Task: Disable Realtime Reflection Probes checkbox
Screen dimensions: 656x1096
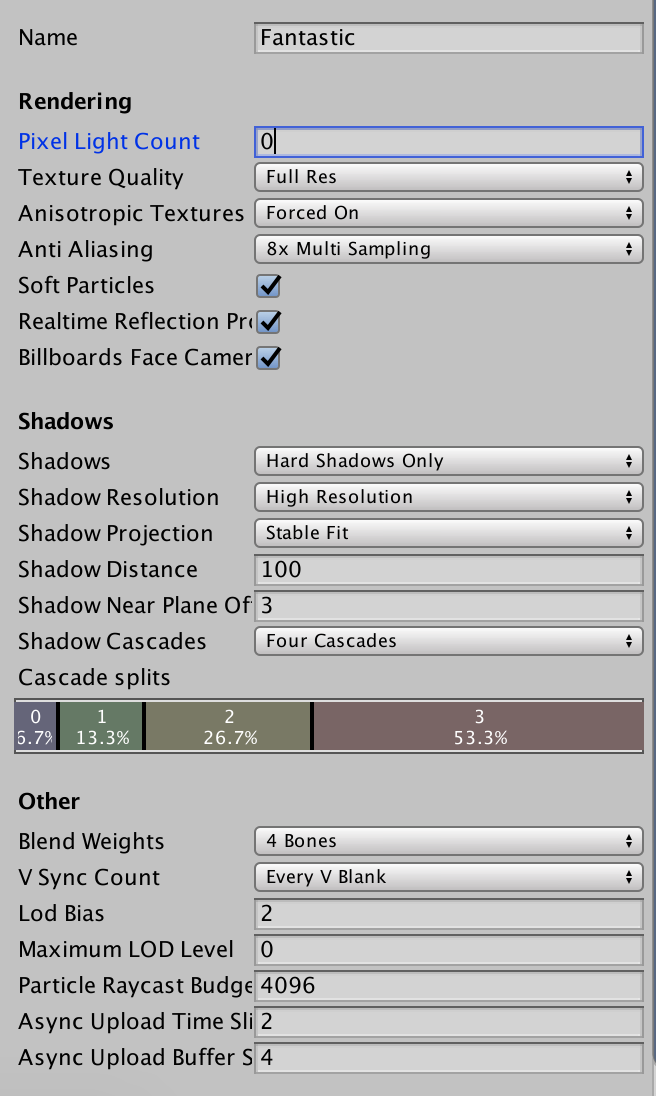Action: (268, 322)
